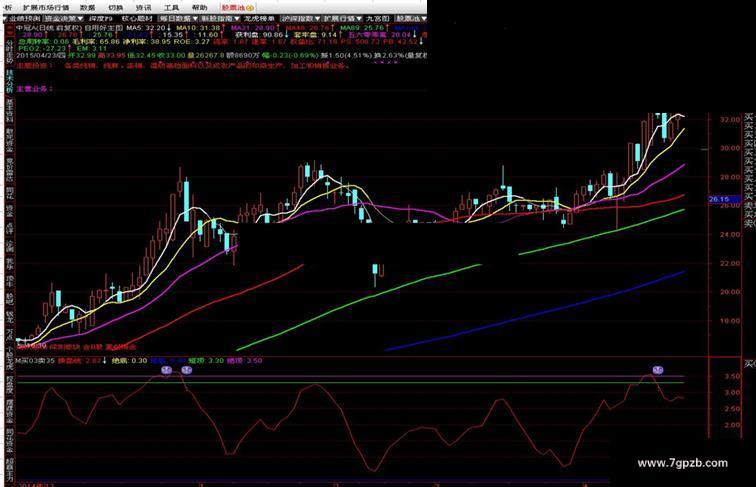Viewport: 756px width, 487px height.
Task: Open the 帮助 menu
Action: click(199, 8)
